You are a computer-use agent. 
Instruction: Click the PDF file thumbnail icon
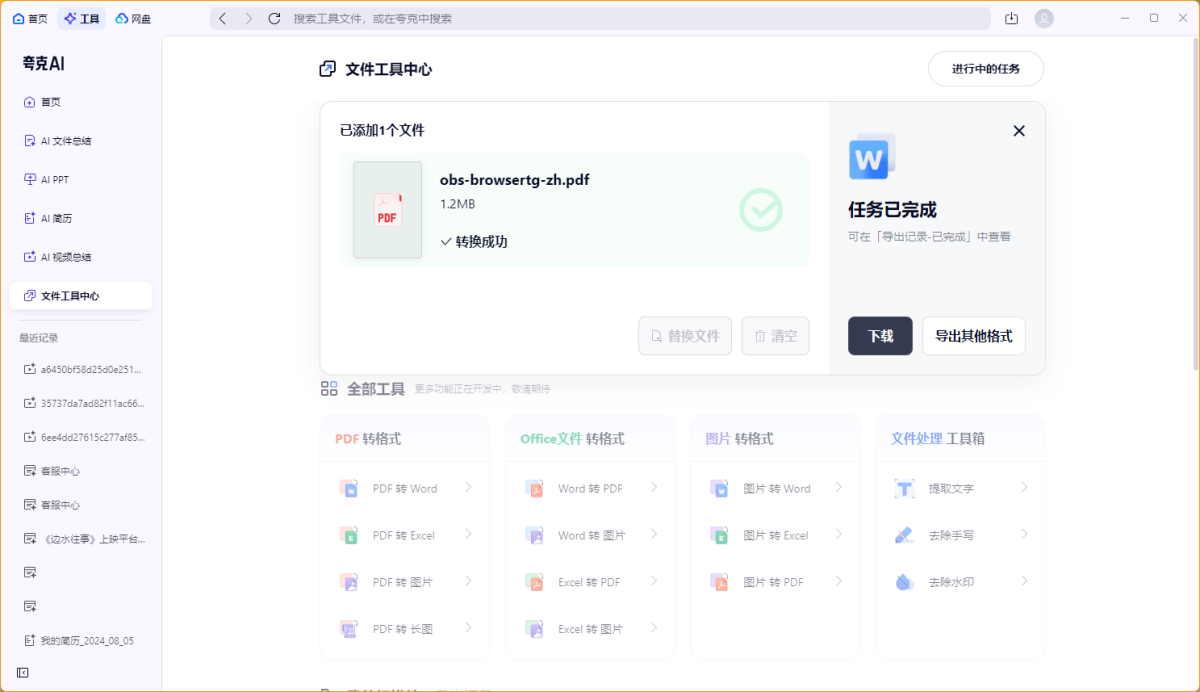pyautogui.click(x=388, y=210)
